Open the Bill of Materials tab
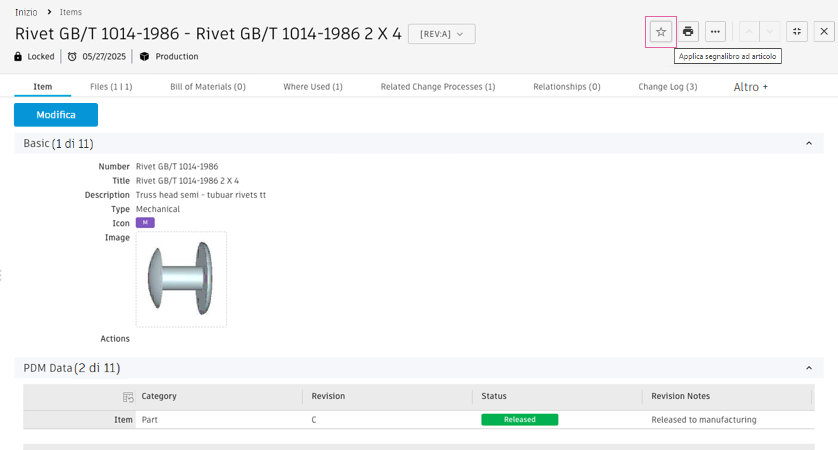Screen dimensions: 838x450 (208, 87)
